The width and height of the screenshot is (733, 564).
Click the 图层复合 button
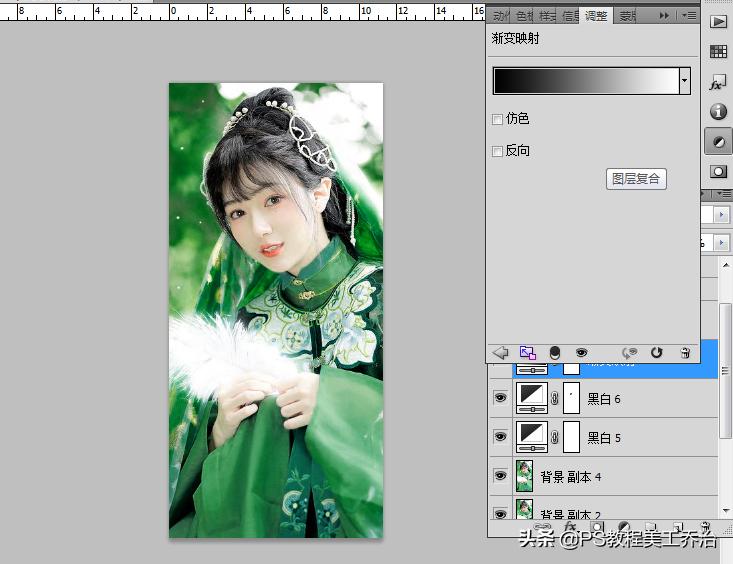(636, 179)
